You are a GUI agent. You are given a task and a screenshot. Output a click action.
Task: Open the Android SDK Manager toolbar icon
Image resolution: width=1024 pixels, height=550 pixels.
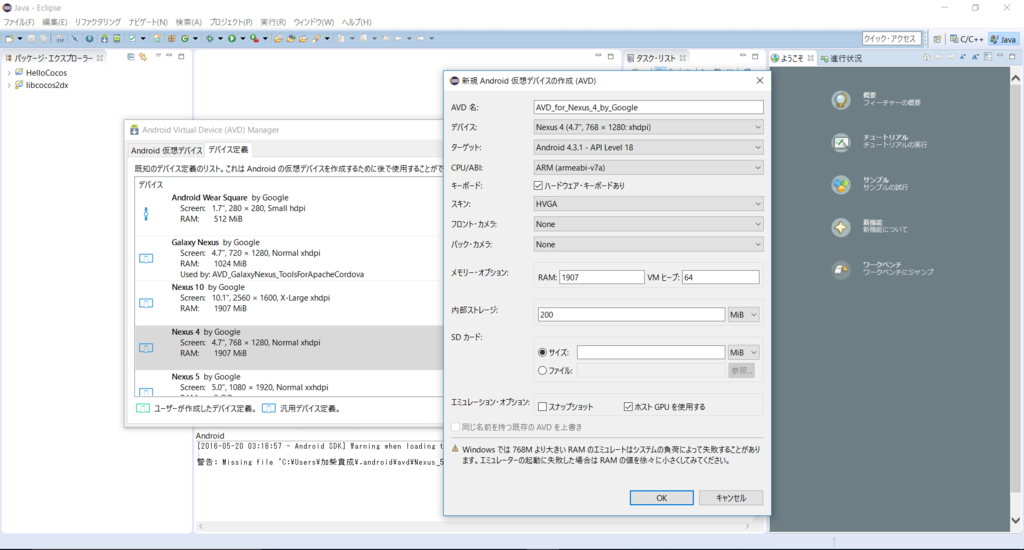(x=104, y=39)
